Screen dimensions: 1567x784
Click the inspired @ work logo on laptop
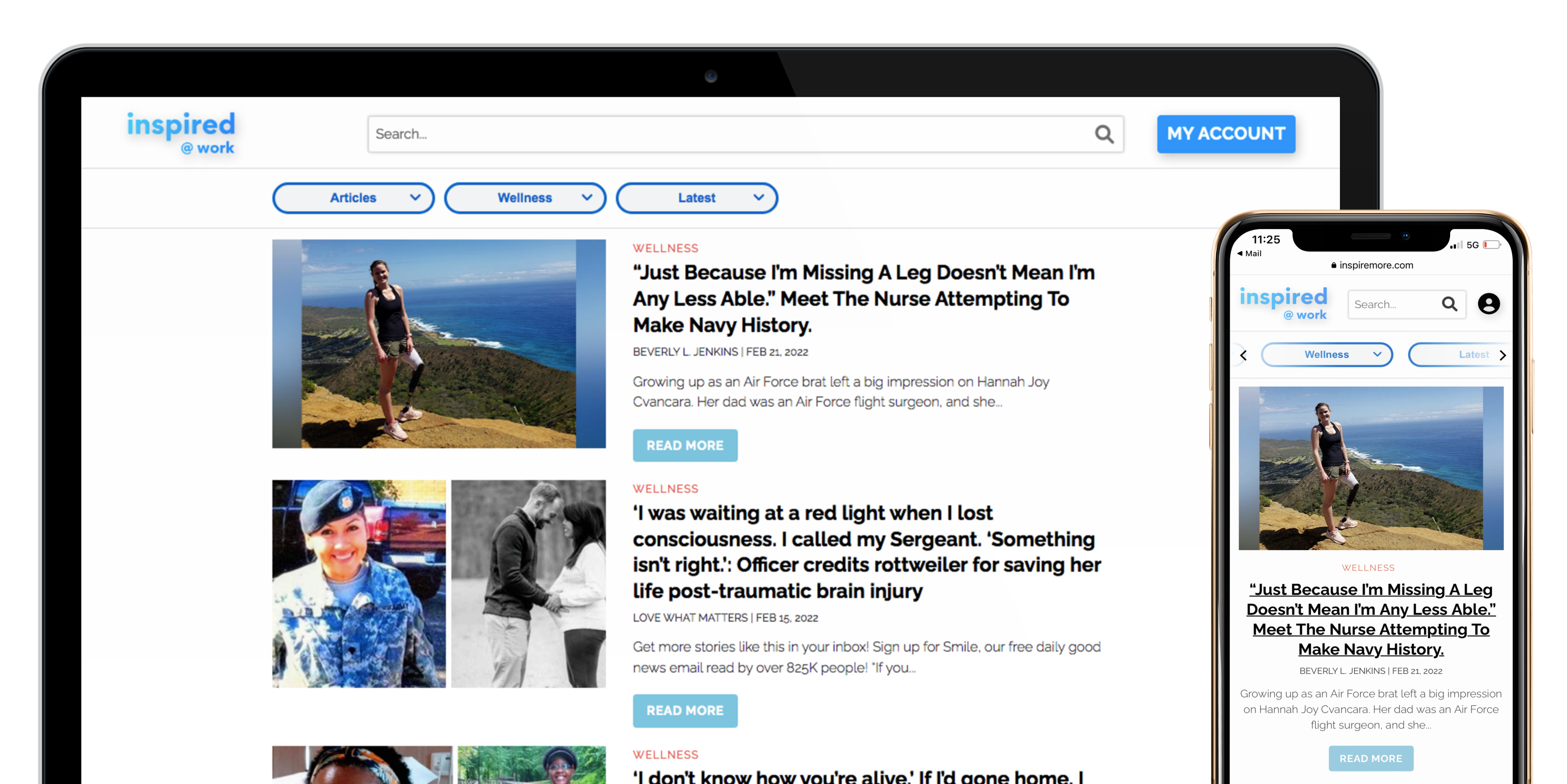181,132
